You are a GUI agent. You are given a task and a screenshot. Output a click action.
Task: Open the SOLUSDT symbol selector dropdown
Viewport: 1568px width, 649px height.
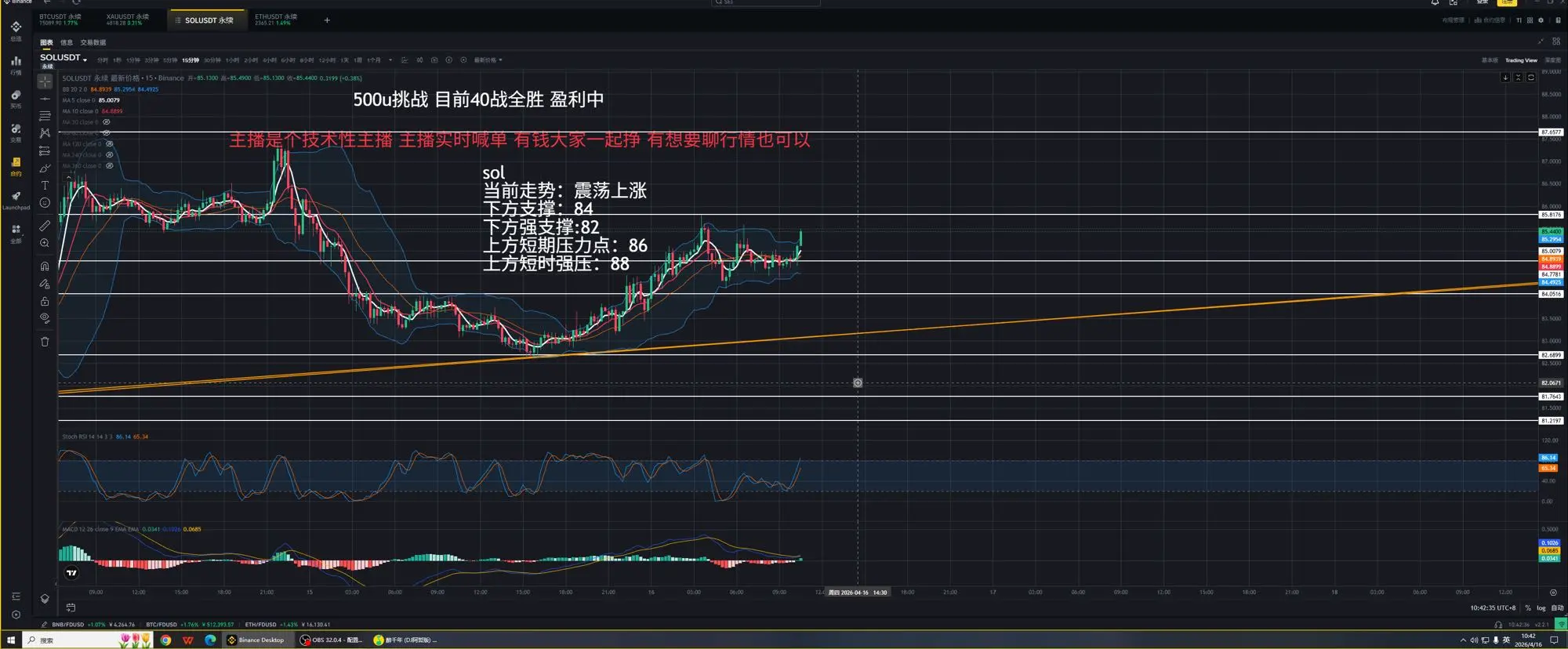coord(64,58)
